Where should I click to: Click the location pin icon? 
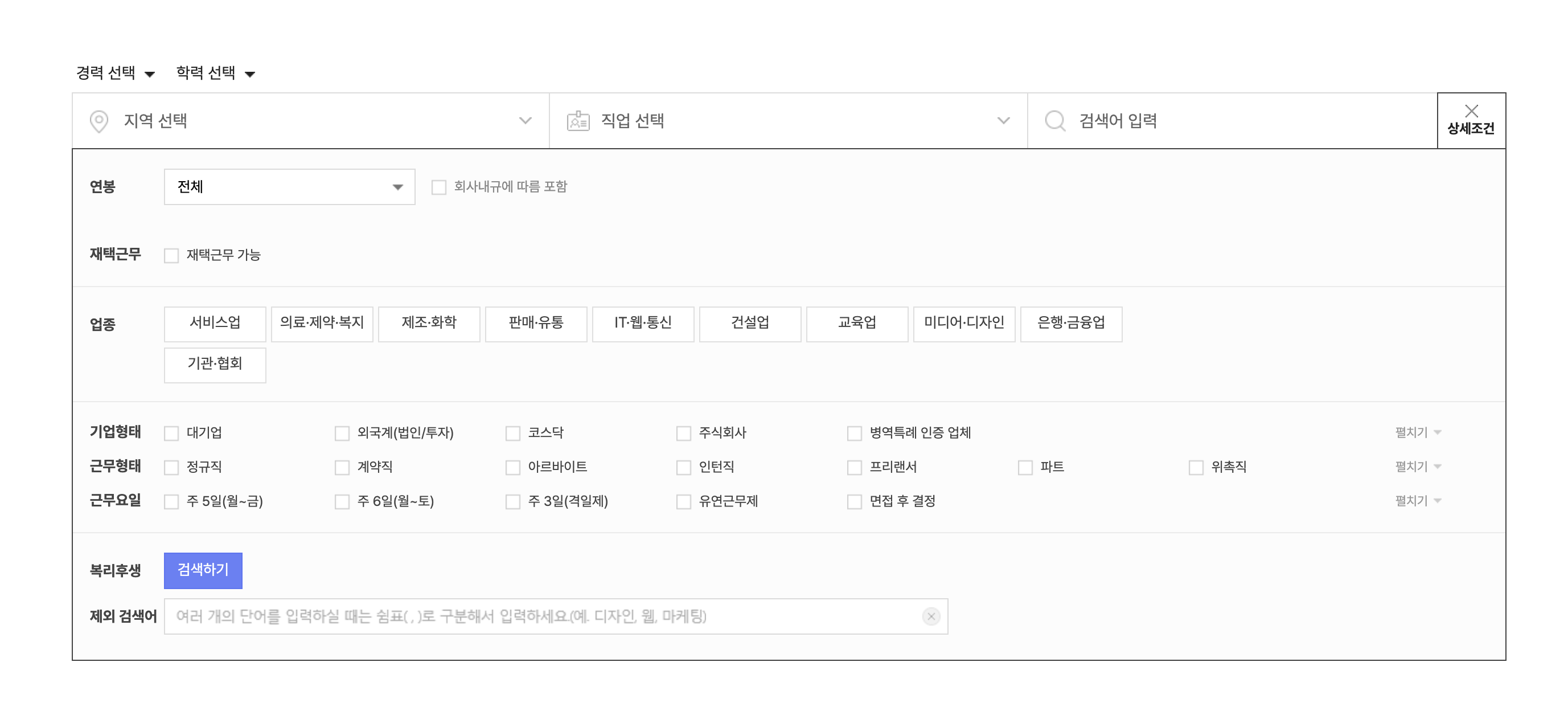coord(98,121)
